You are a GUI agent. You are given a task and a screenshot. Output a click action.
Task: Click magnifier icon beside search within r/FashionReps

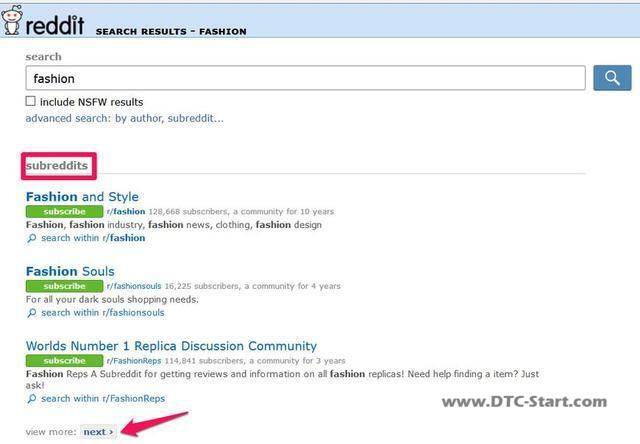point(31,399)
